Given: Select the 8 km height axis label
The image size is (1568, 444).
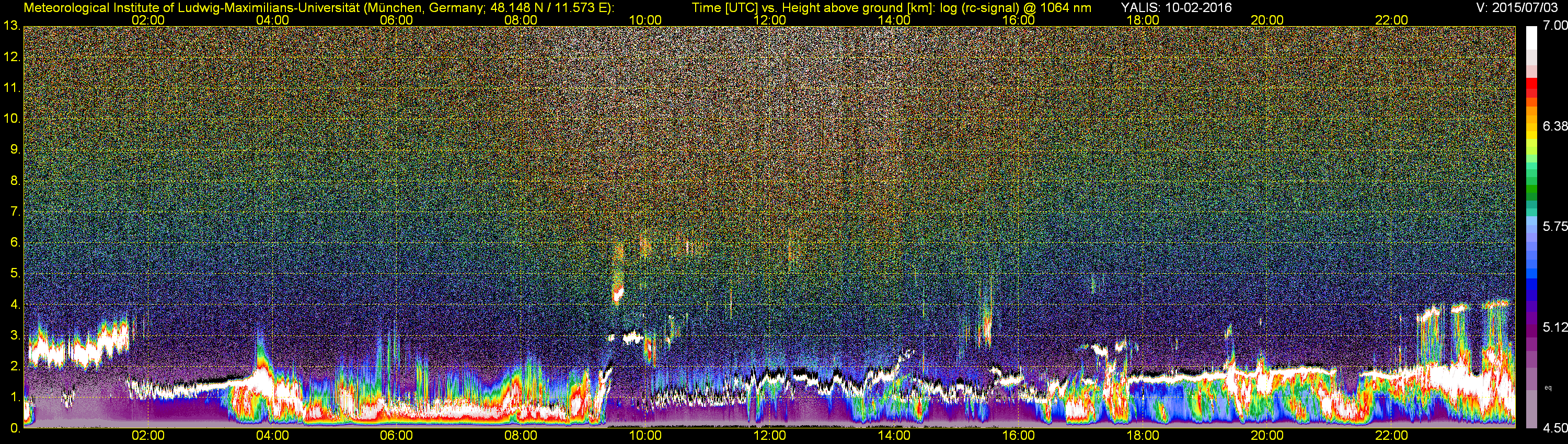Looking at the screenshot, I should tap(15, 181).
